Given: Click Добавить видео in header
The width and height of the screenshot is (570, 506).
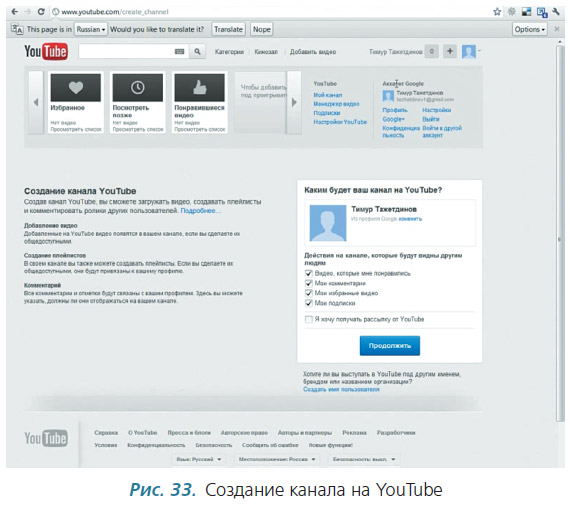Looking at the screenshot, I should click(x=313, y=52).
